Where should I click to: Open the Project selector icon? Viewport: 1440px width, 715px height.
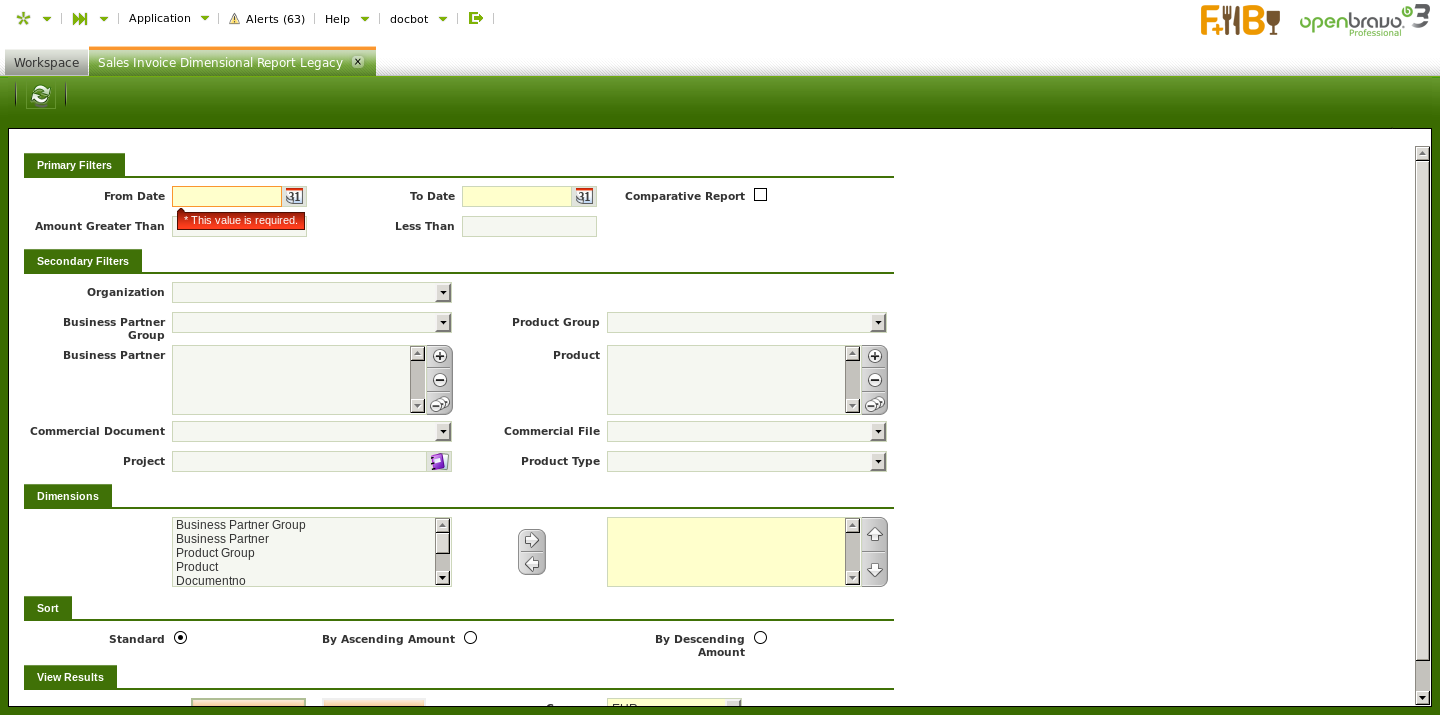[x=438, y=462]
